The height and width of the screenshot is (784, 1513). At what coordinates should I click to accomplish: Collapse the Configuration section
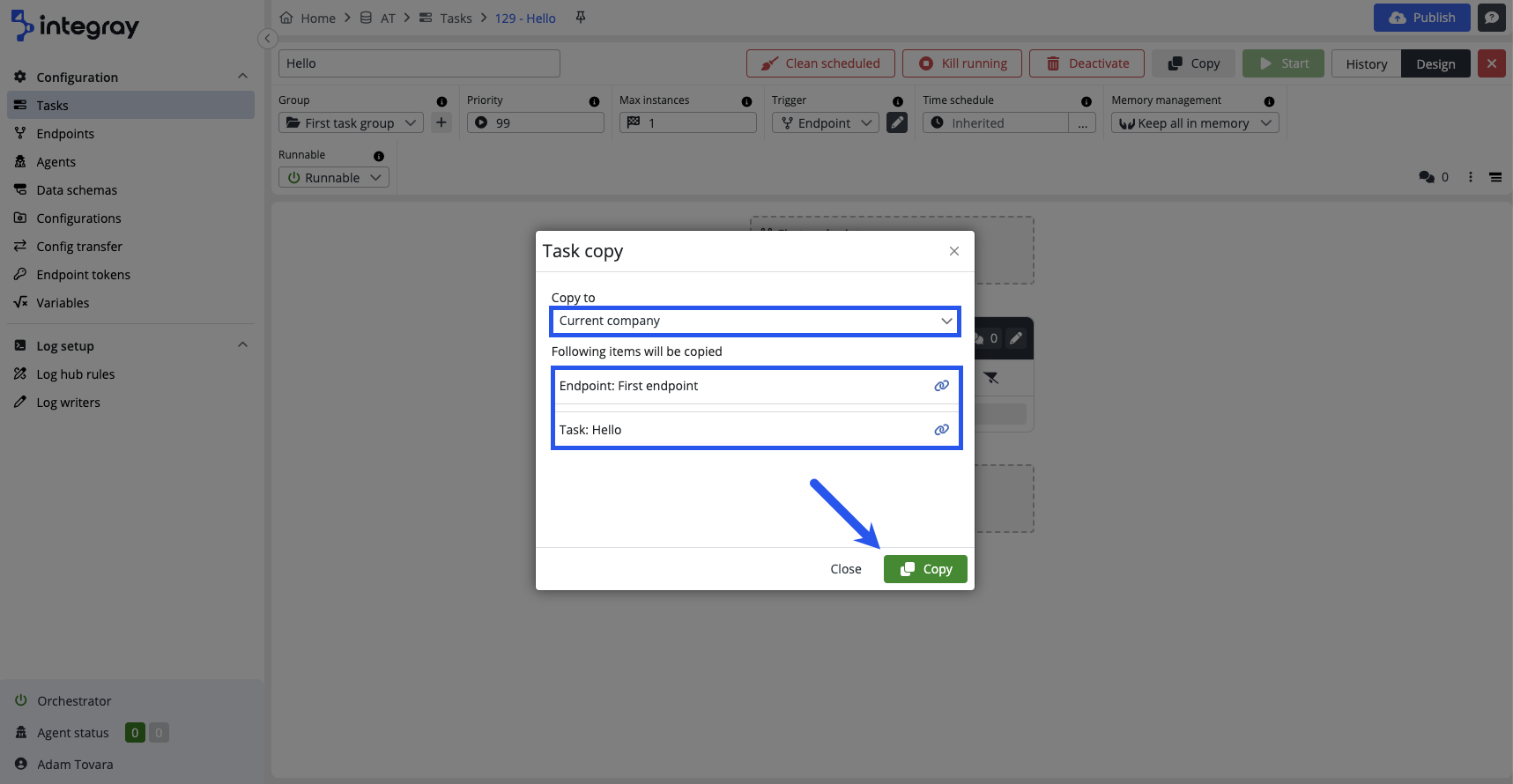(242, 77)
